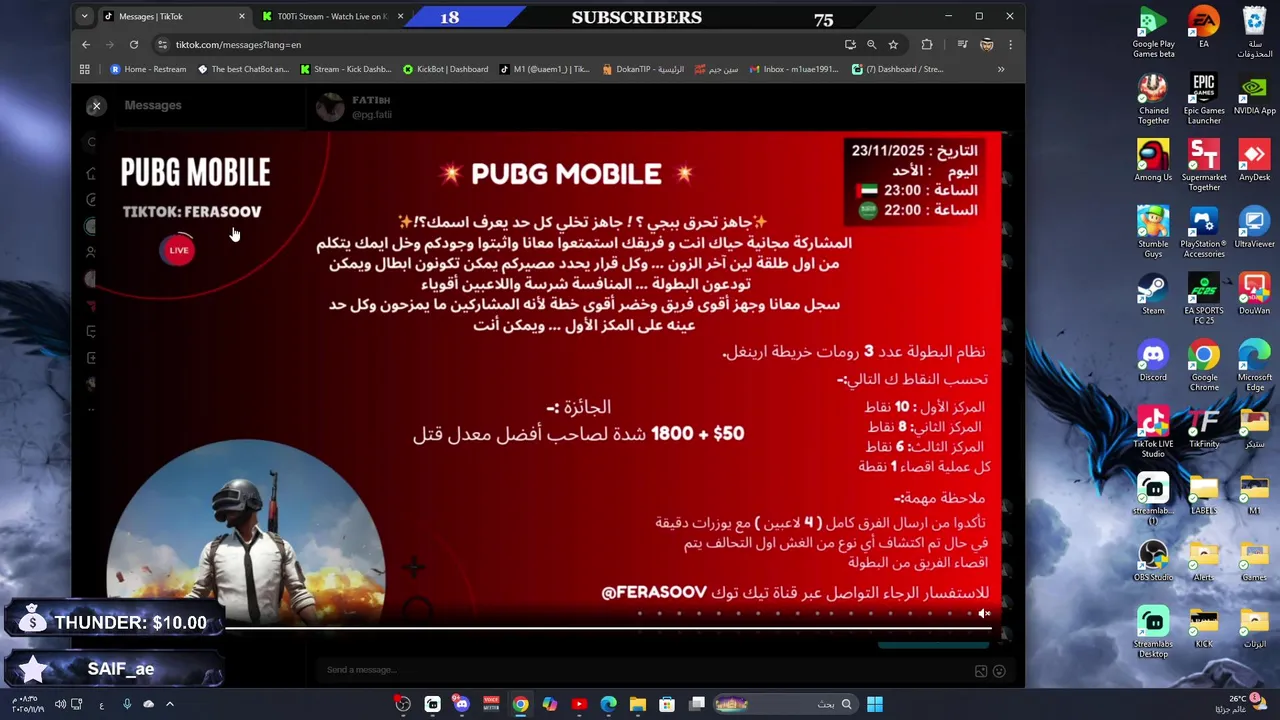1280x720 pixels.
Task: Open DouWan desktop icon
Action: tap(1254, 295)
